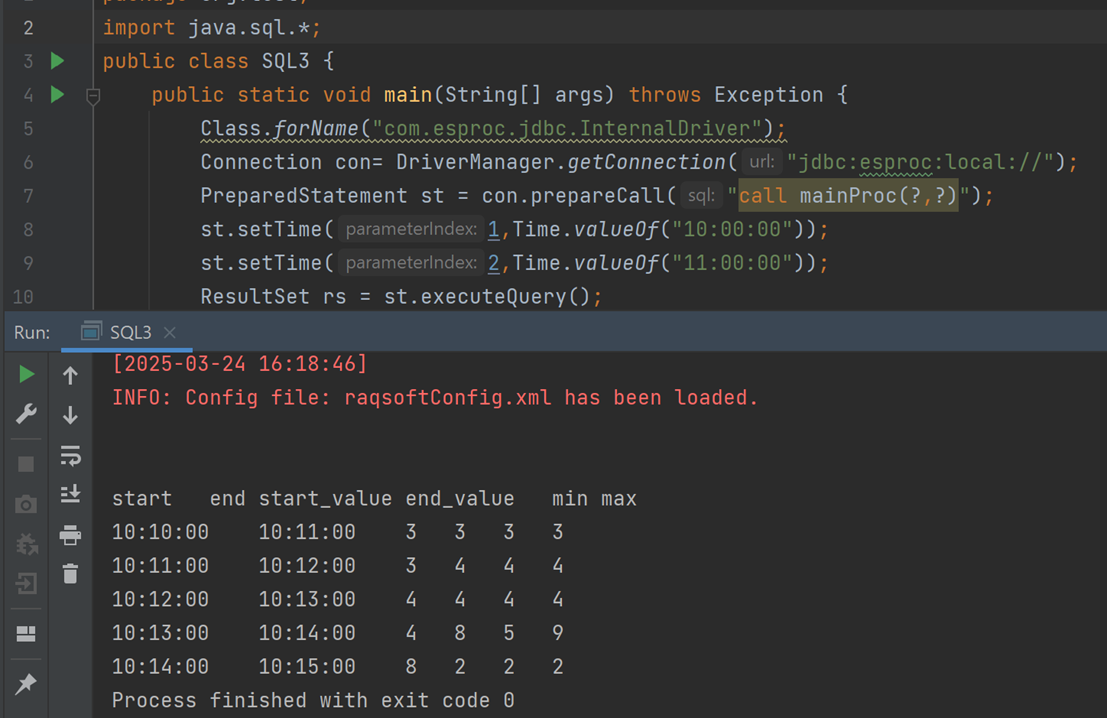Toggle scroll to end of console
The height and width of the screenshot is (718, 1107).
click(x=70, y=494)
